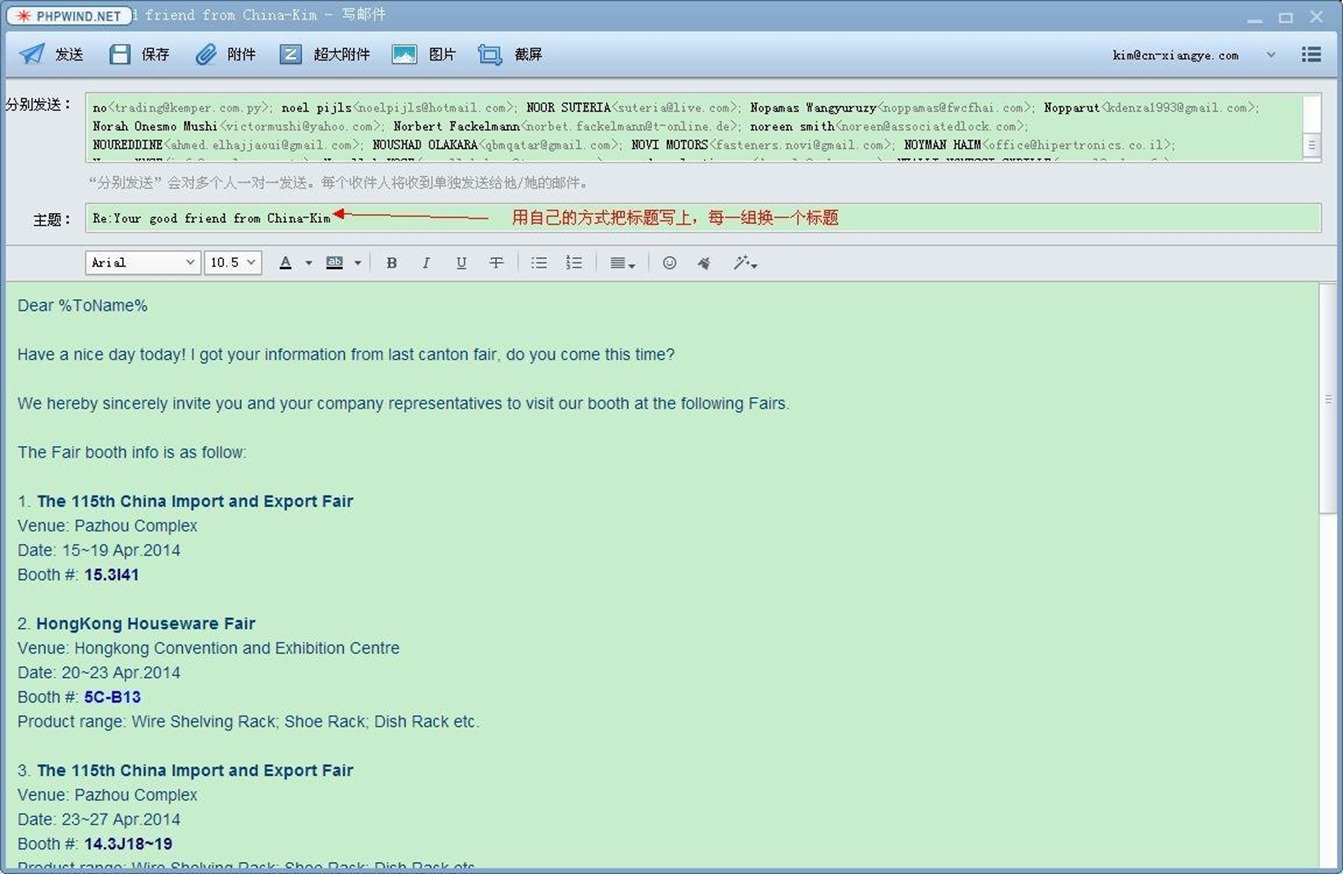Open the emoji smiley picker
Image resolution: width=1343 pixels, height=874 pixels.
coord(670,263)
